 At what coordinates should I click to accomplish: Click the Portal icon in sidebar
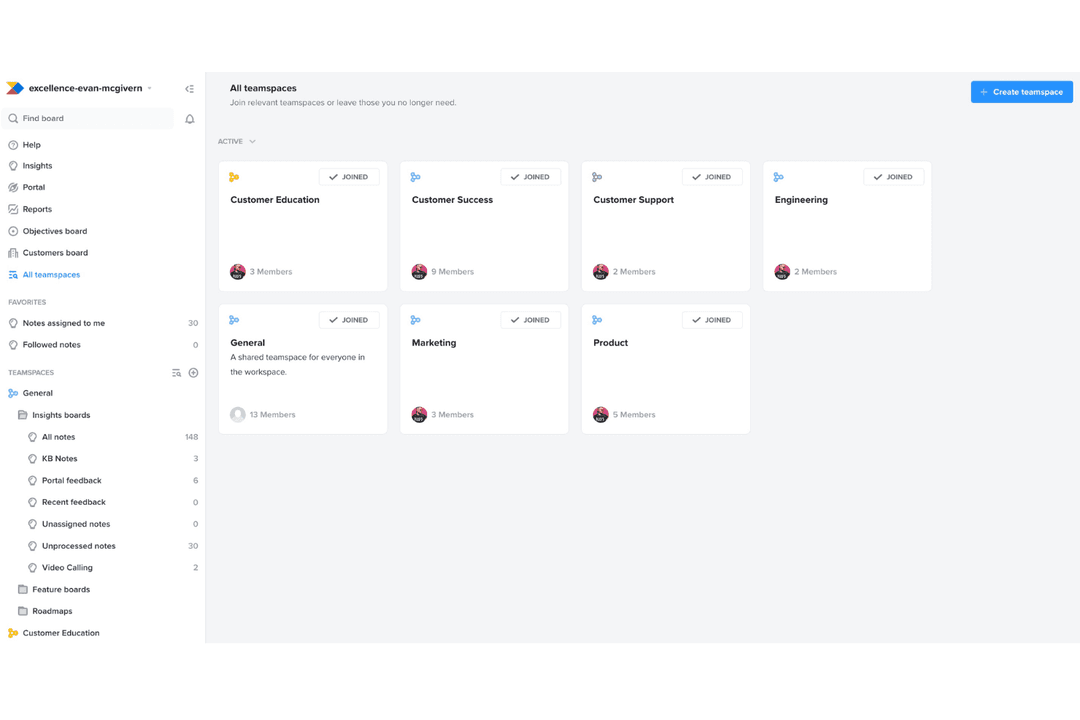click(13, 187)
